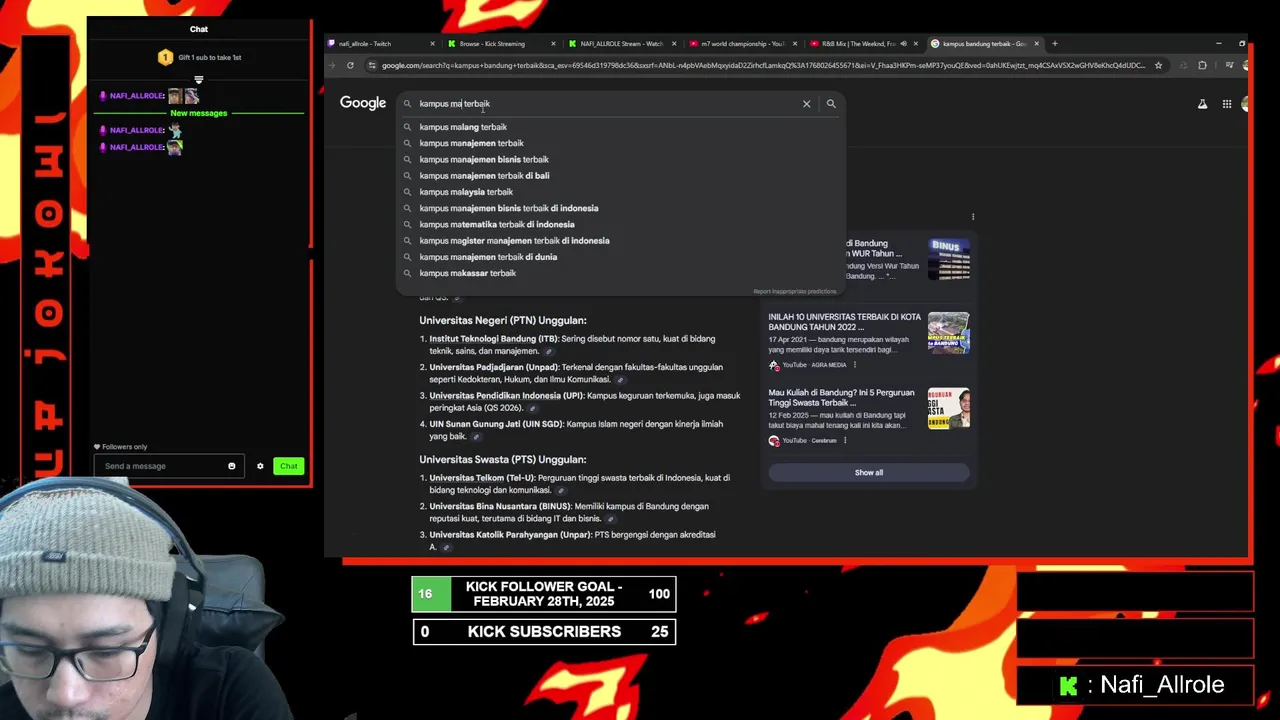Choose kampus manajemen bisnis terbaik di indonesia

coord(622,208)
